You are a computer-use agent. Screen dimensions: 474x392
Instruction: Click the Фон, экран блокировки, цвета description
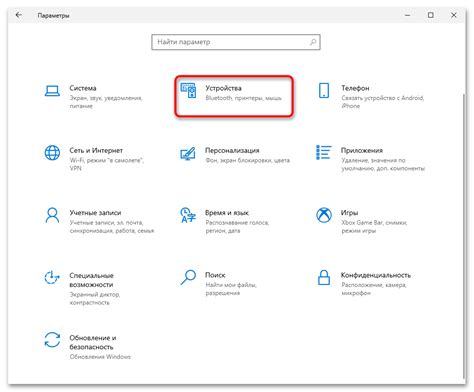click(x=248, y=160)
